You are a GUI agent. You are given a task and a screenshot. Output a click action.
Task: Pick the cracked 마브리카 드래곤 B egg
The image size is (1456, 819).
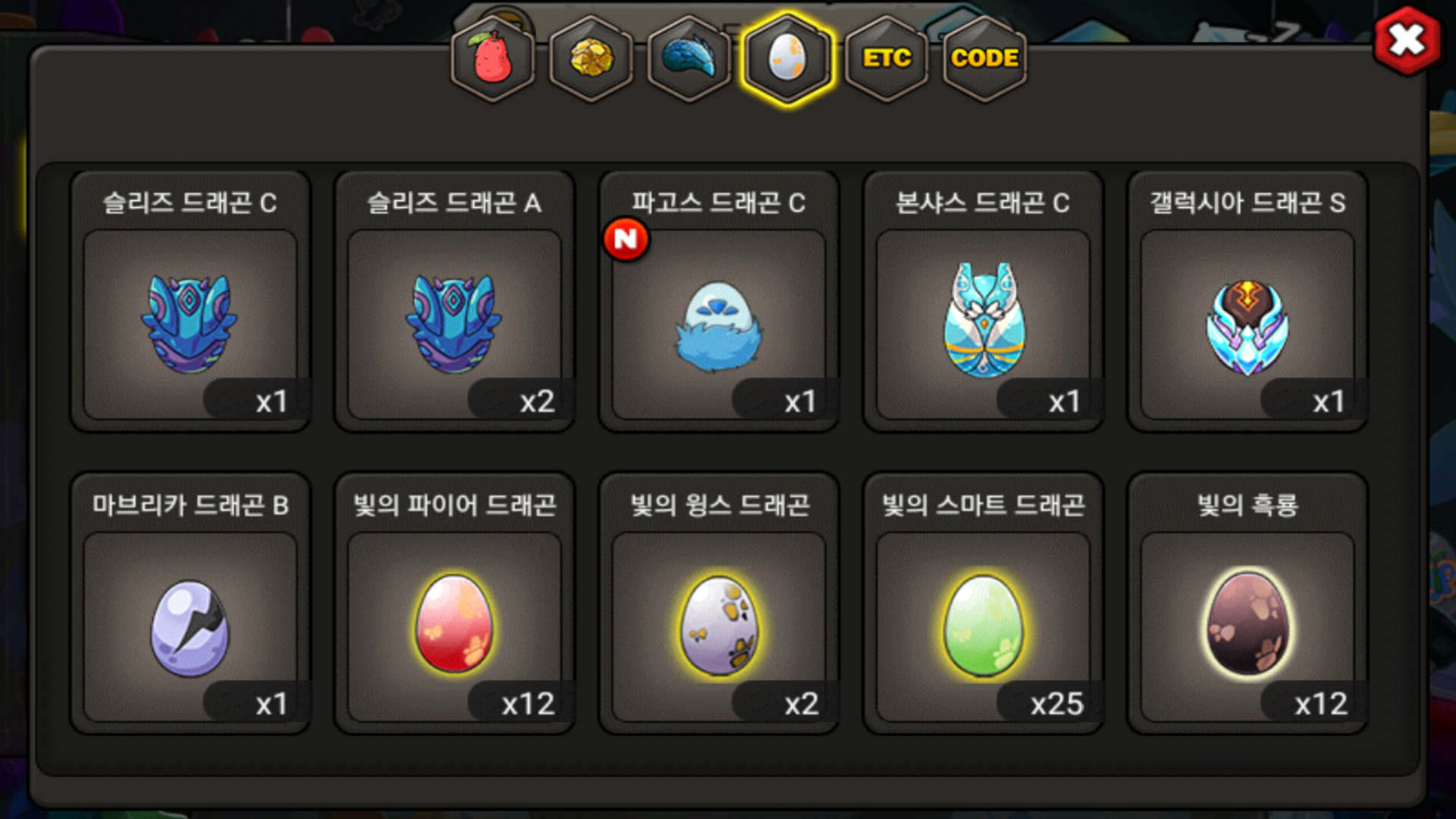pyautogui.click(x=190, y=627)
